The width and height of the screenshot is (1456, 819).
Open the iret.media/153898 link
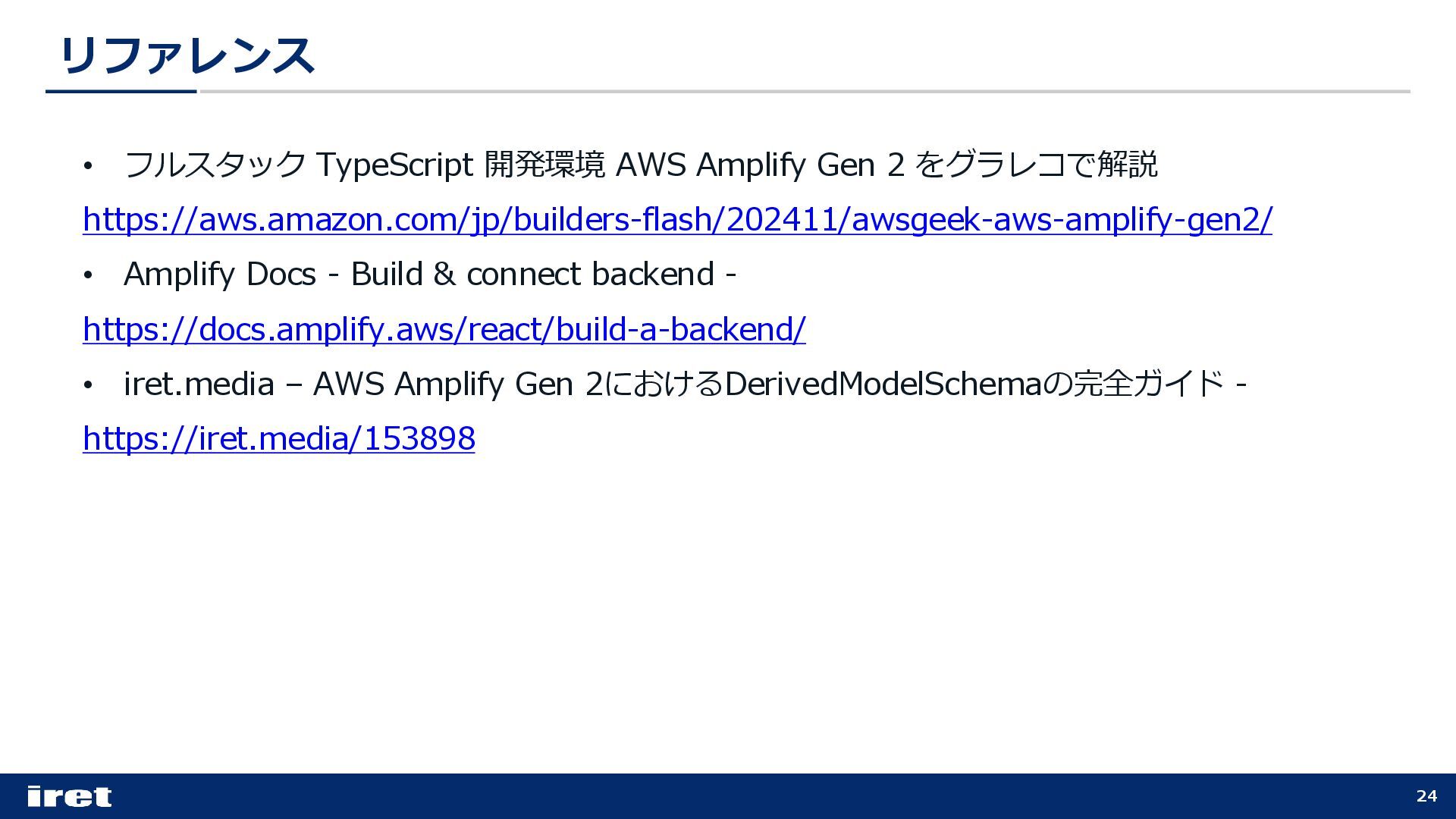pyautogui.click(x=279, y=438)
